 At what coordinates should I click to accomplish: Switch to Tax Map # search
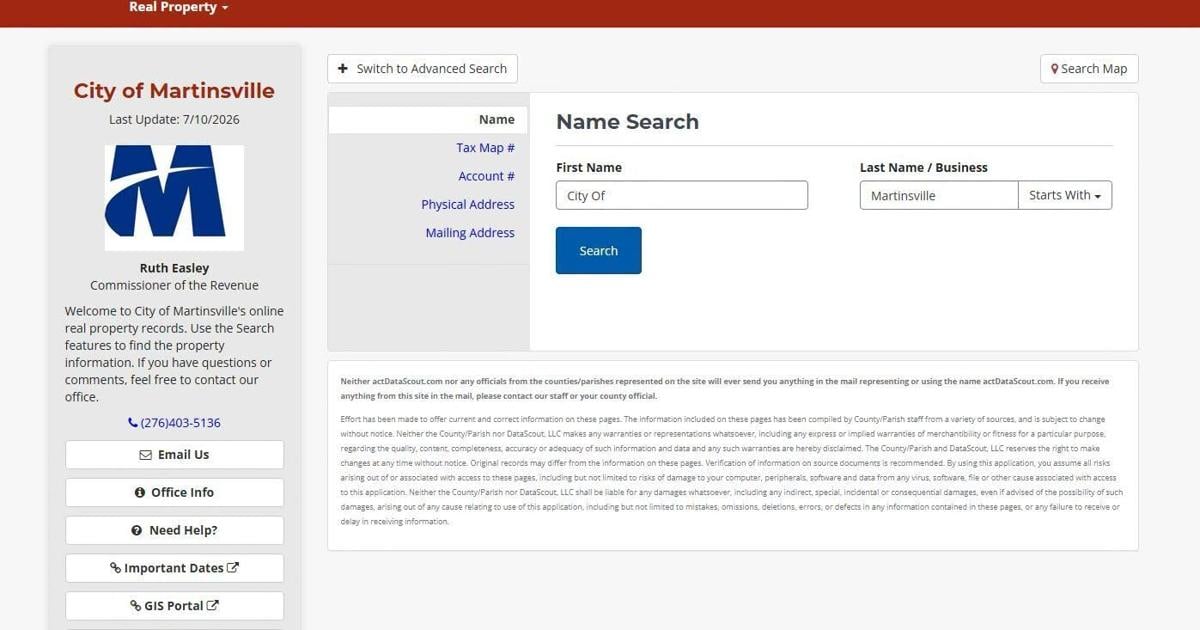click(x=485, y=148)
